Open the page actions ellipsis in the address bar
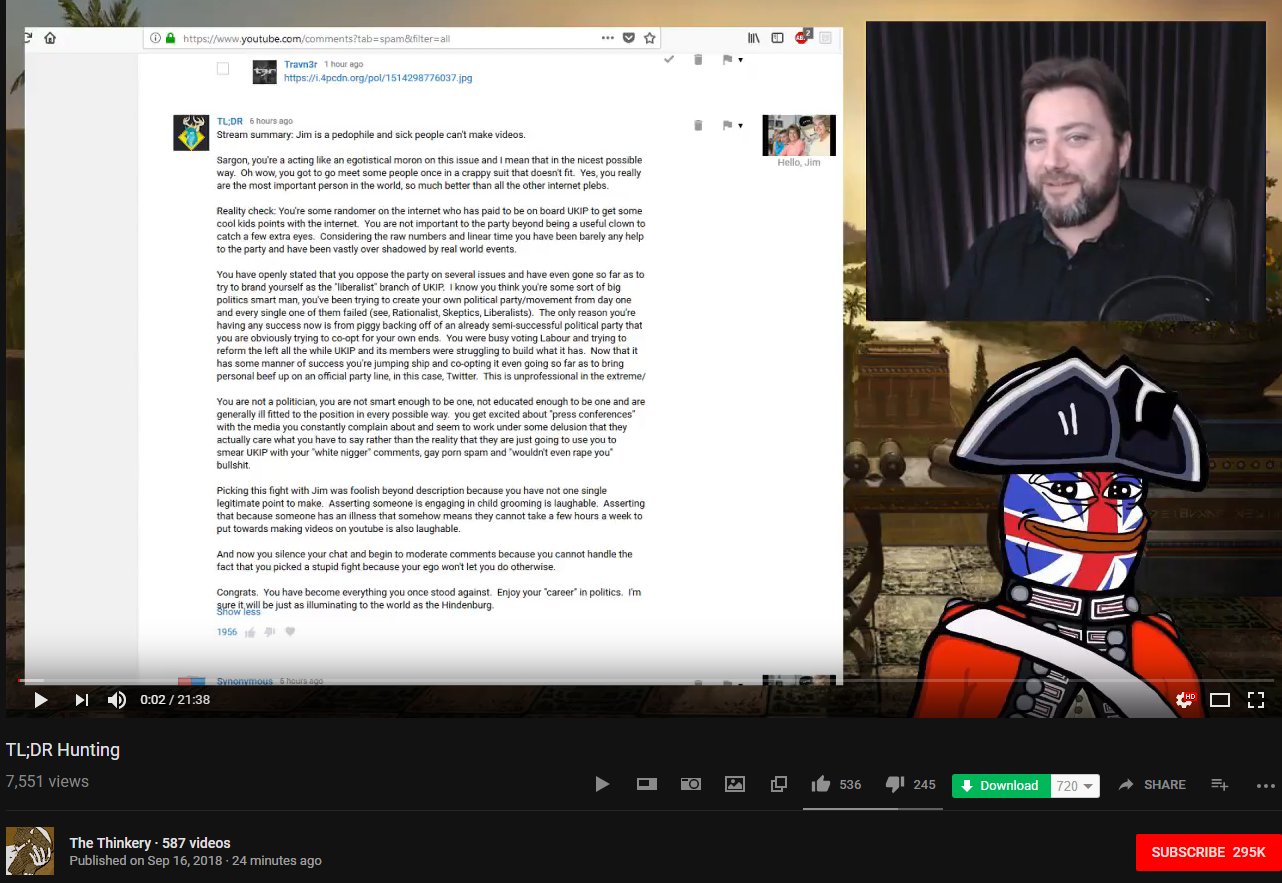1282x883 pixels. point(608,38)
